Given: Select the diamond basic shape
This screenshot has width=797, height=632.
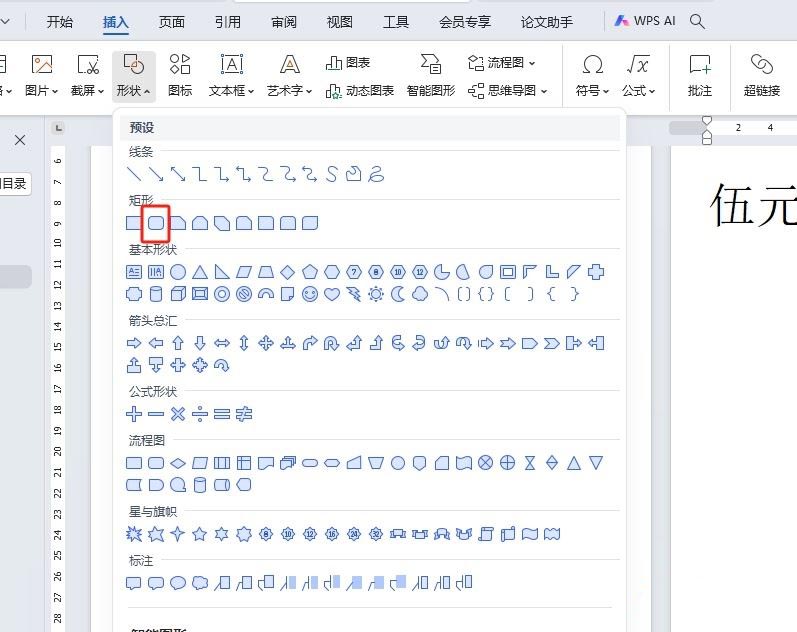Looking at the screenshot, I should tap(288, 272).
